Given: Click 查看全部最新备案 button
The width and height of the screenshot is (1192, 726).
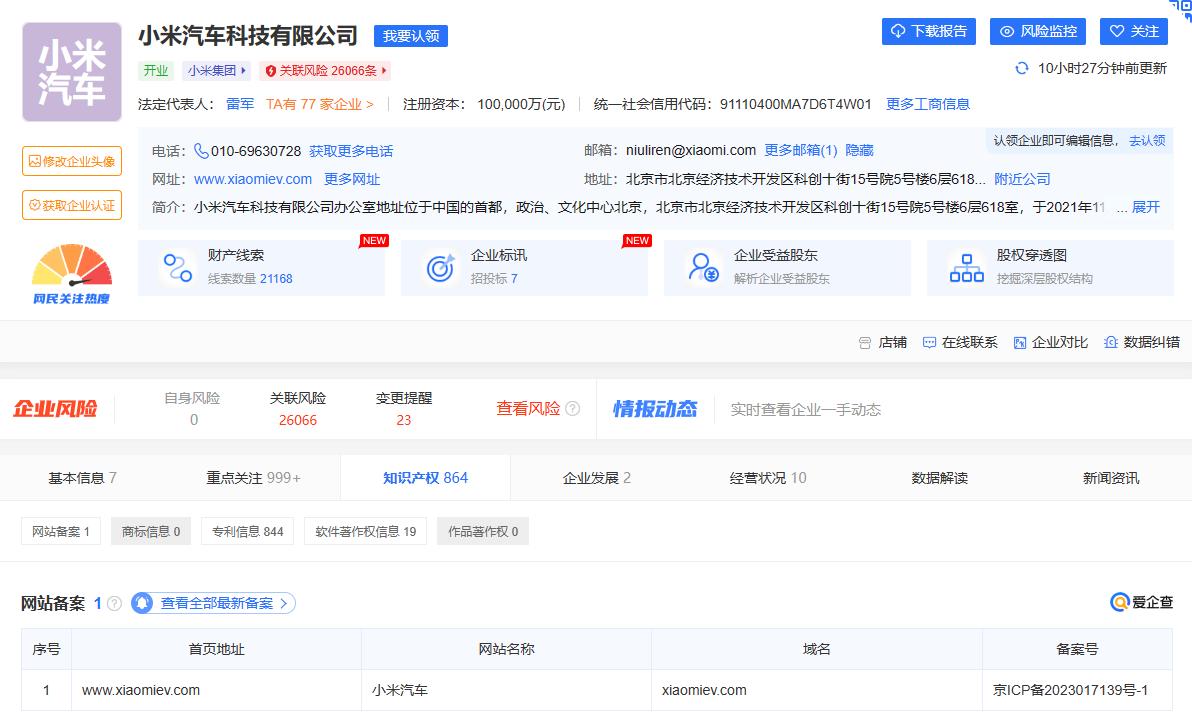Looking at the screenshot, I should click(213, 603).
